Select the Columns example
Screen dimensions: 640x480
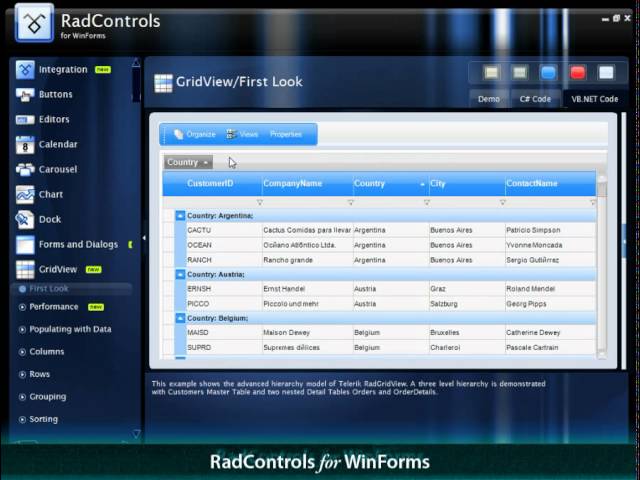47,352
